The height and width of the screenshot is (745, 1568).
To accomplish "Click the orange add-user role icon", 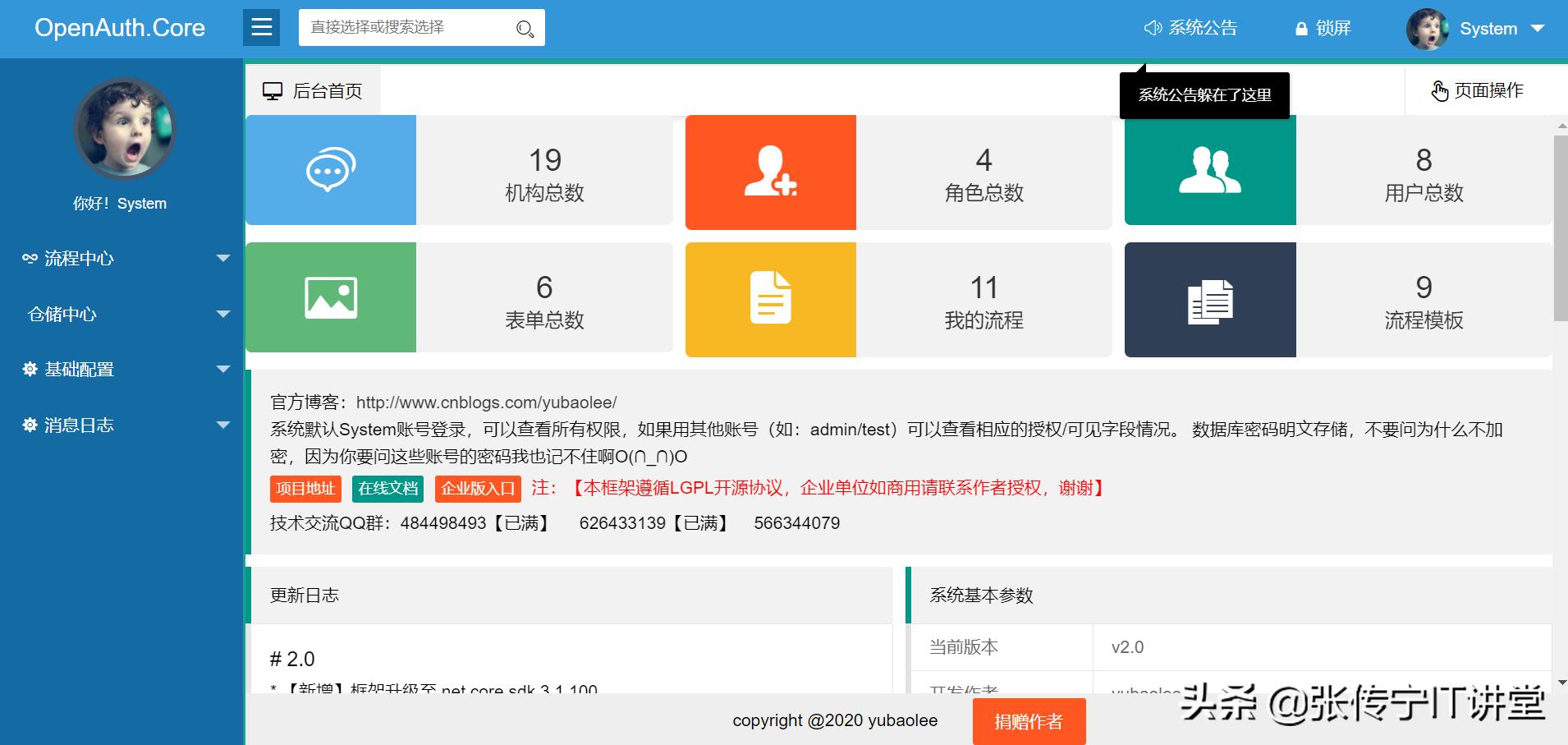I will tap(770, 172).
